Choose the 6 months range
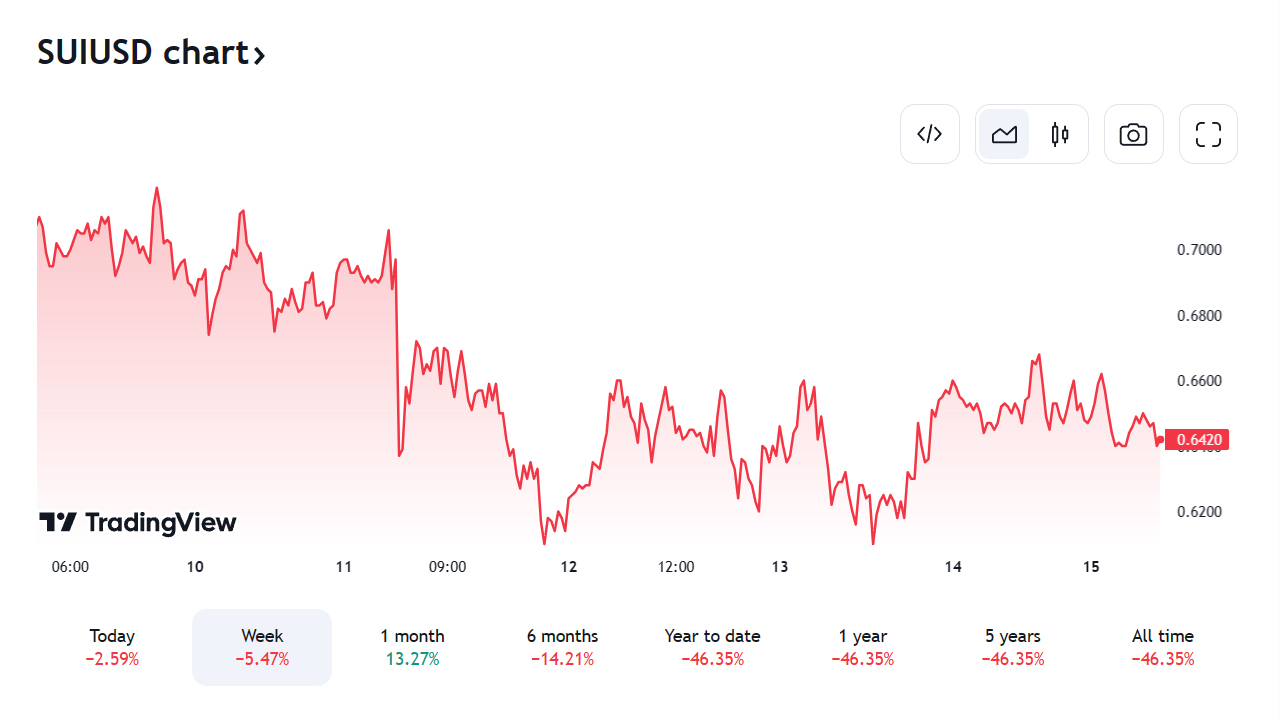This screenshot has height=720, width=1280. point(562,647)
